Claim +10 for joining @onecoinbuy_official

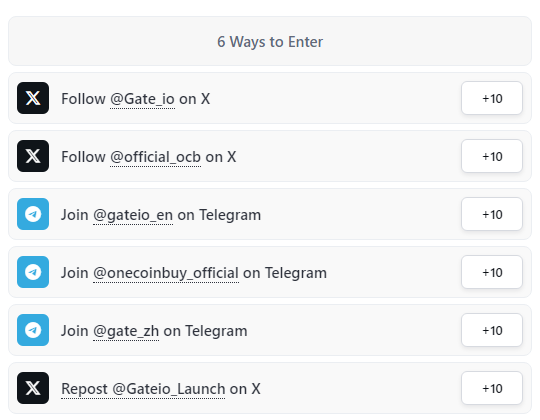click(x=492, y=272)
